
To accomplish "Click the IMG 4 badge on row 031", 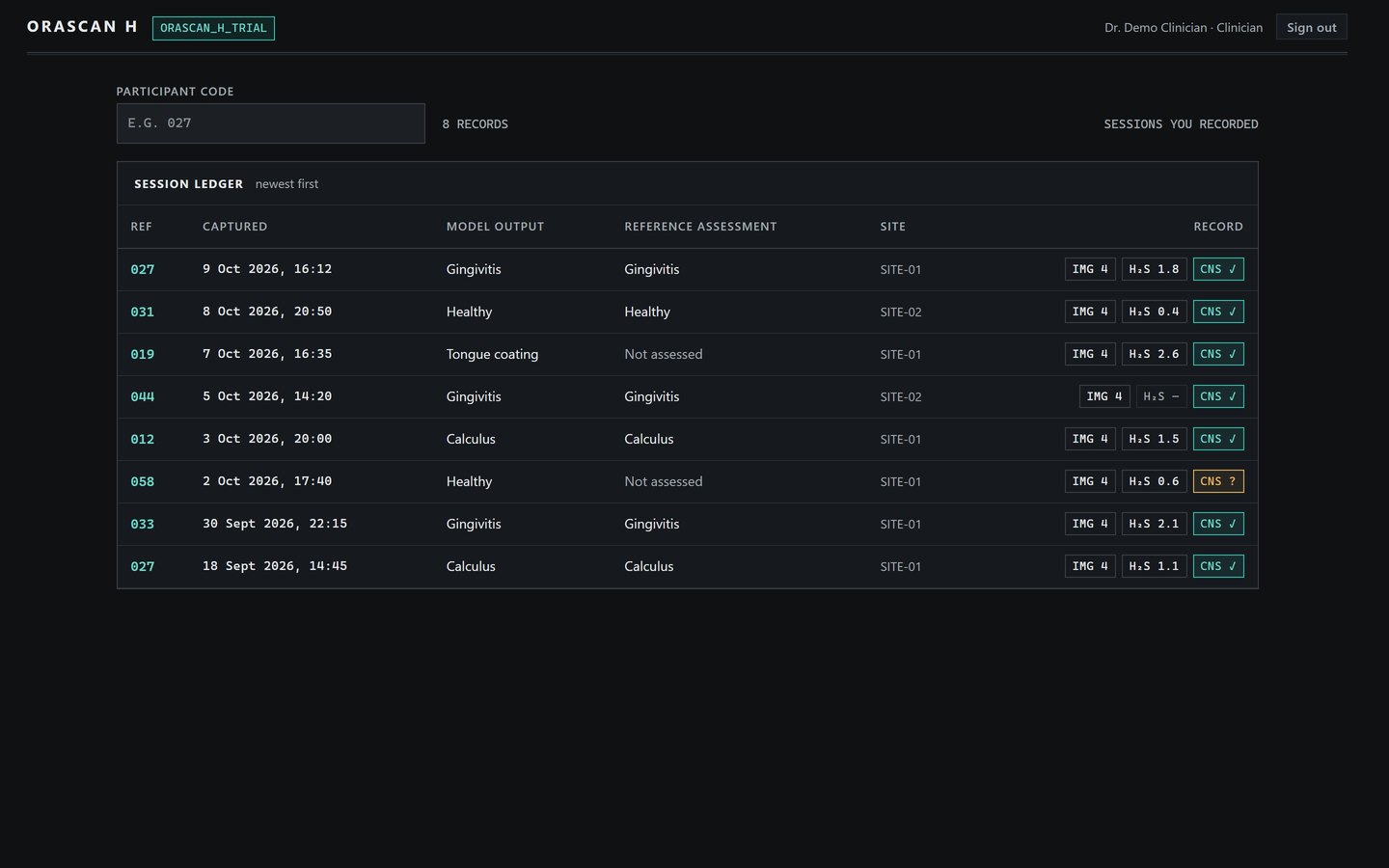I will pos(1090,312).
